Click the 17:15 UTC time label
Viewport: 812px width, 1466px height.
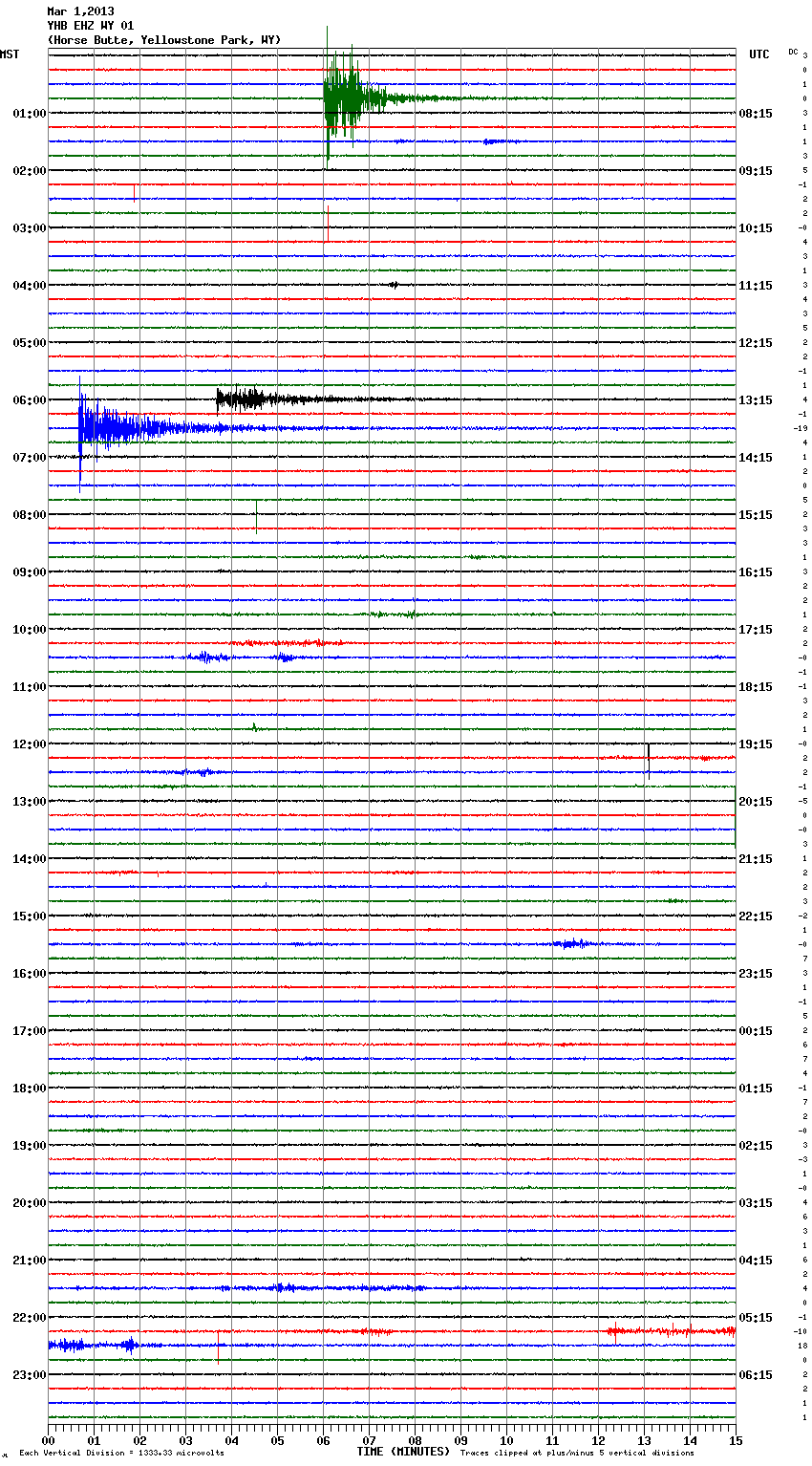[x=756, y=630]
